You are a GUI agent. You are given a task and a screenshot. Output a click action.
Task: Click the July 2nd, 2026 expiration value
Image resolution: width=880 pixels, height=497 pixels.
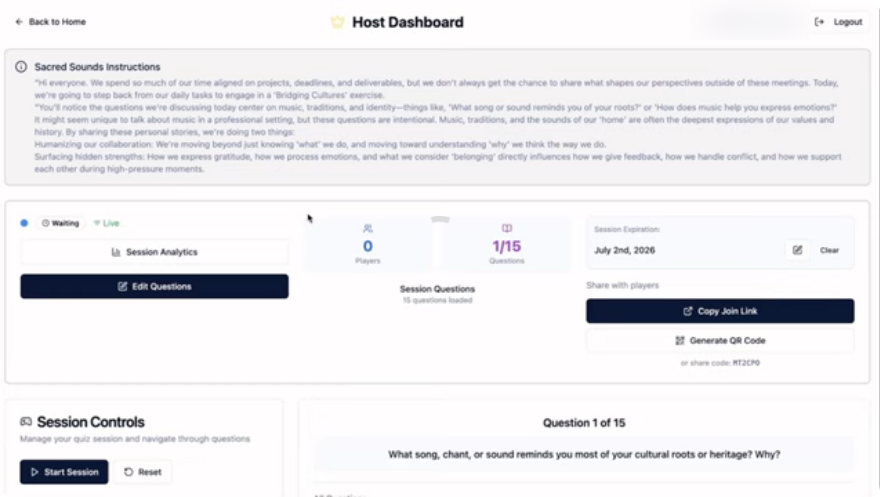[x=625, y=250]
